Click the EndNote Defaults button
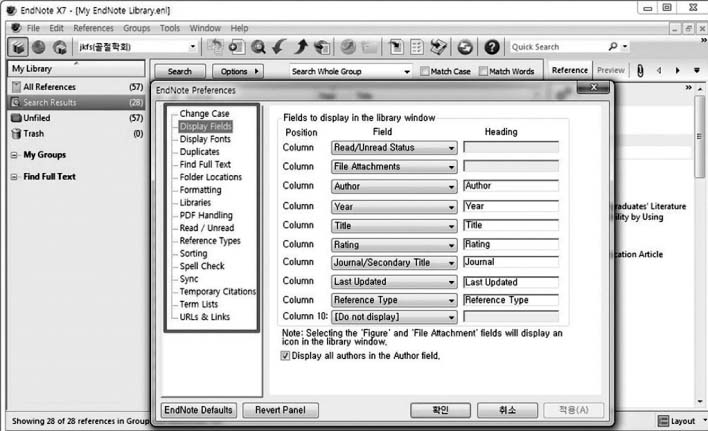The width and height of the screenshot is (708, 431). (198, 410)
